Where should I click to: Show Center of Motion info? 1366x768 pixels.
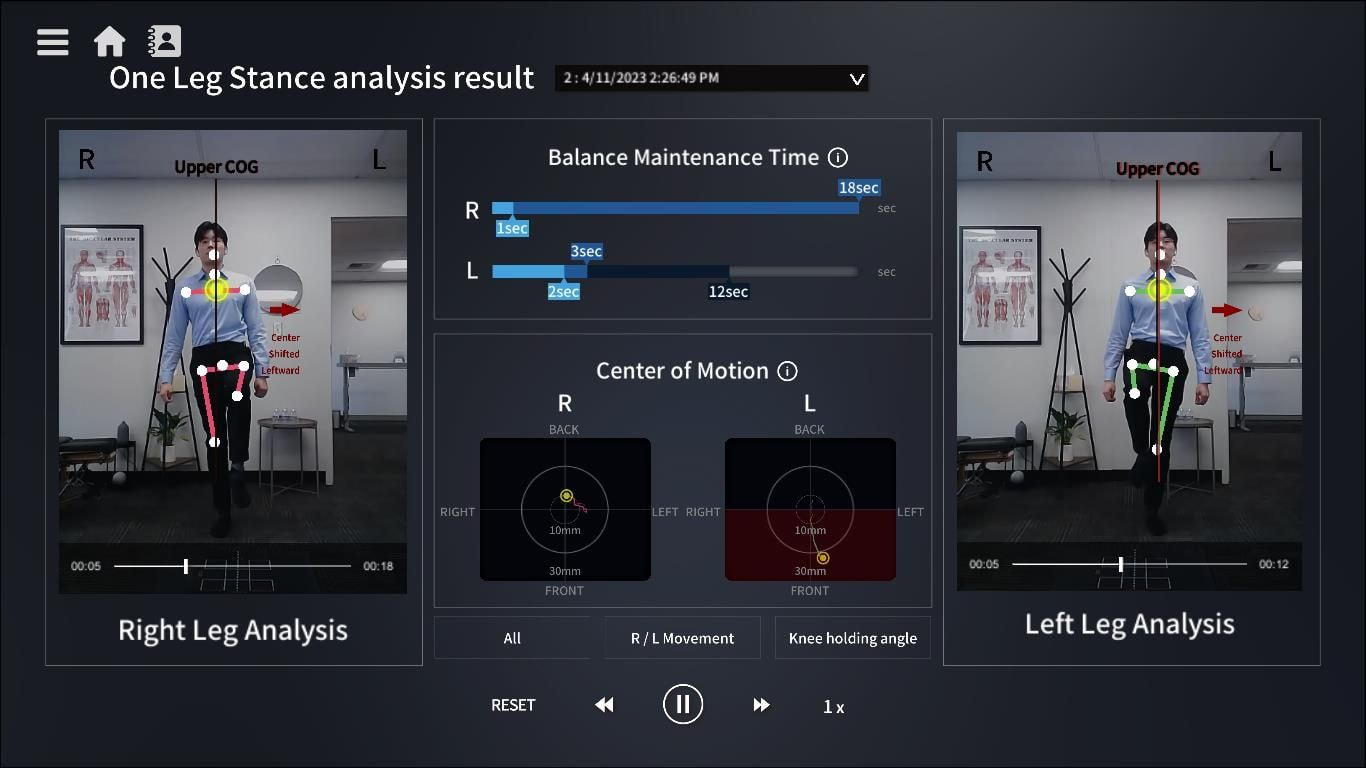788,371
